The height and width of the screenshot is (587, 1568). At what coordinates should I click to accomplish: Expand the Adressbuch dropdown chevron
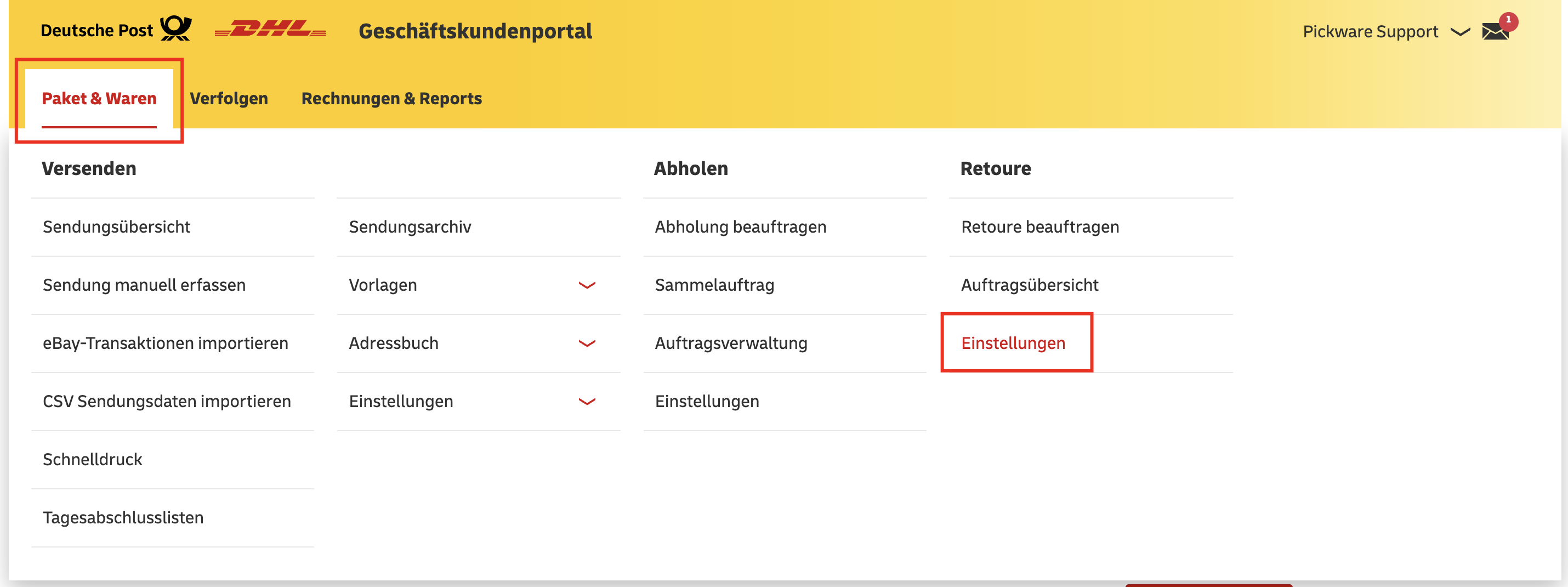tap(586, 343)
